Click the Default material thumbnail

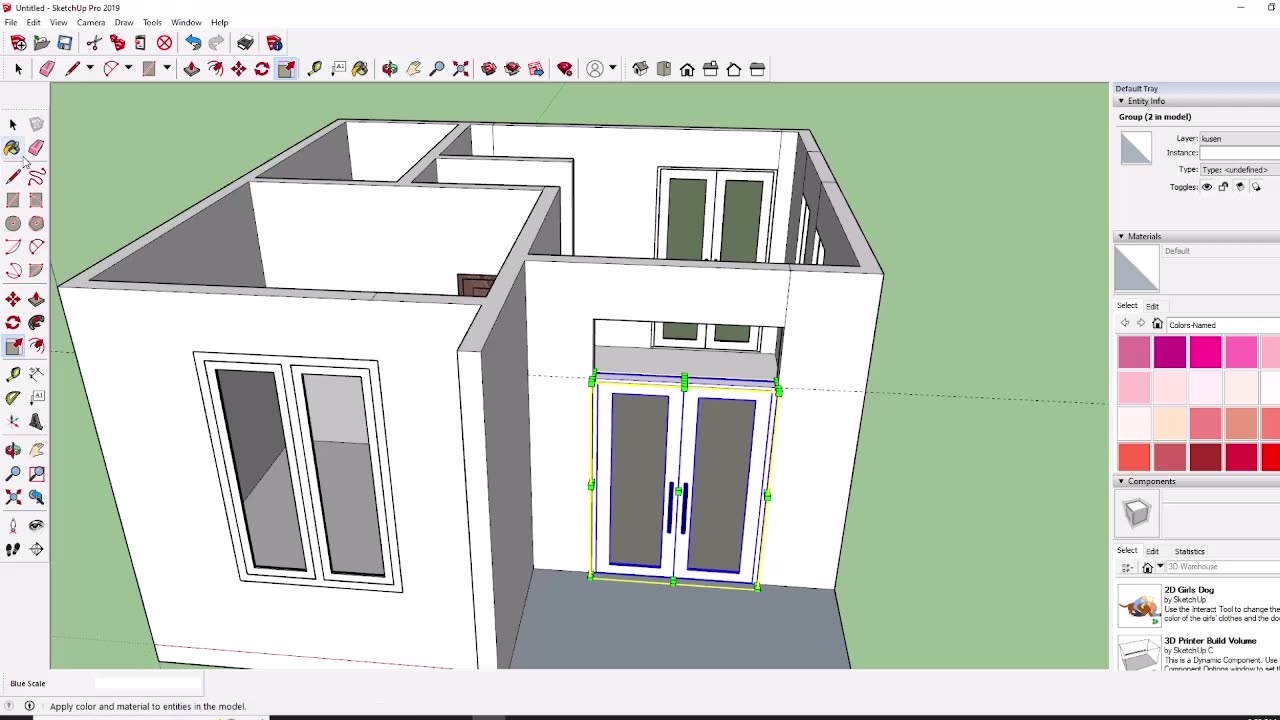[1136, 267]
